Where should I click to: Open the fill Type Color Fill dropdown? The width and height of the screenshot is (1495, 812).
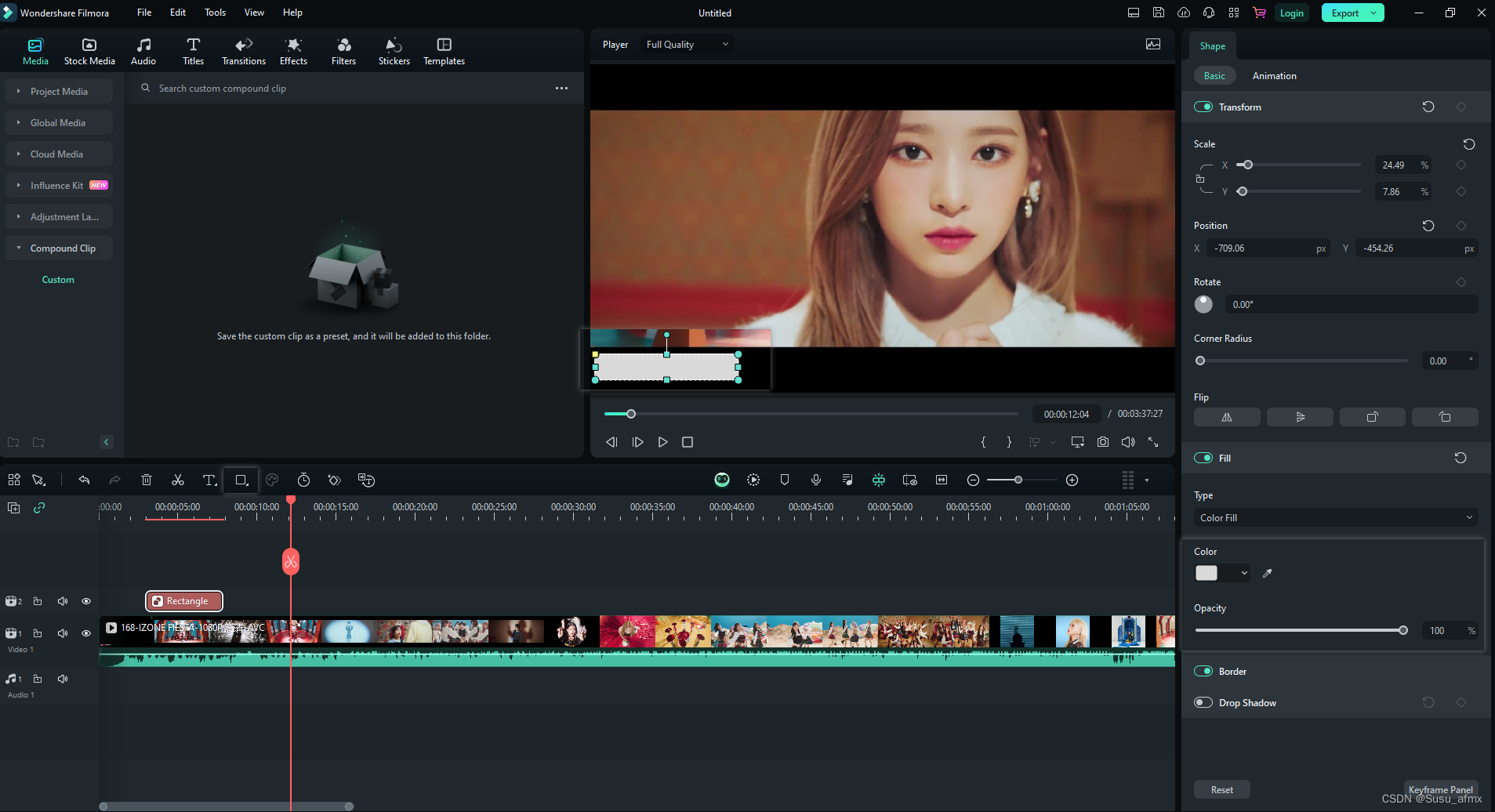[x=1336, y=517]
